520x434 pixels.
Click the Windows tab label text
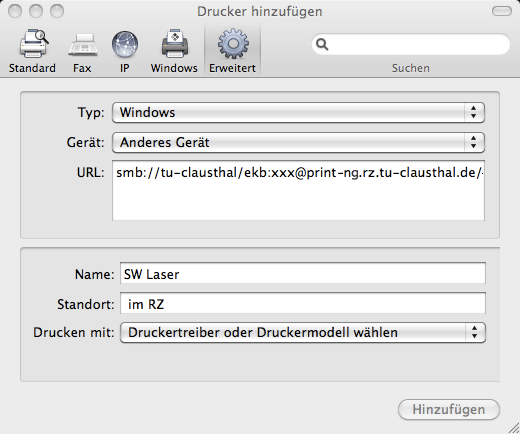pyautogui.click(x=174, y=68)
